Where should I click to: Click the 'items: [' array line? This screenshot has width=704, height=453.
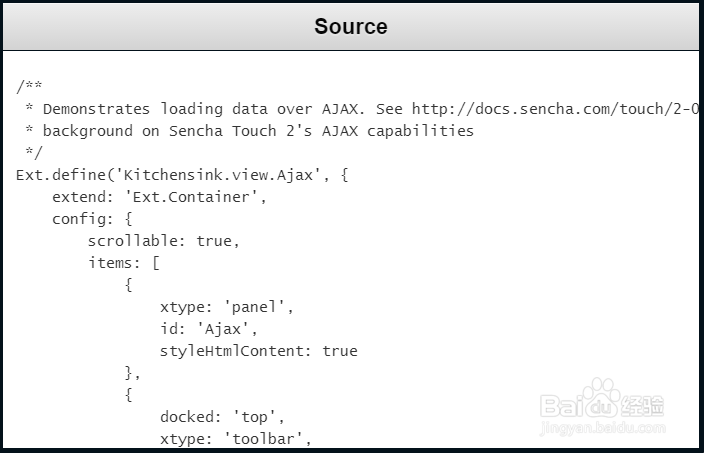coord(124,263)
